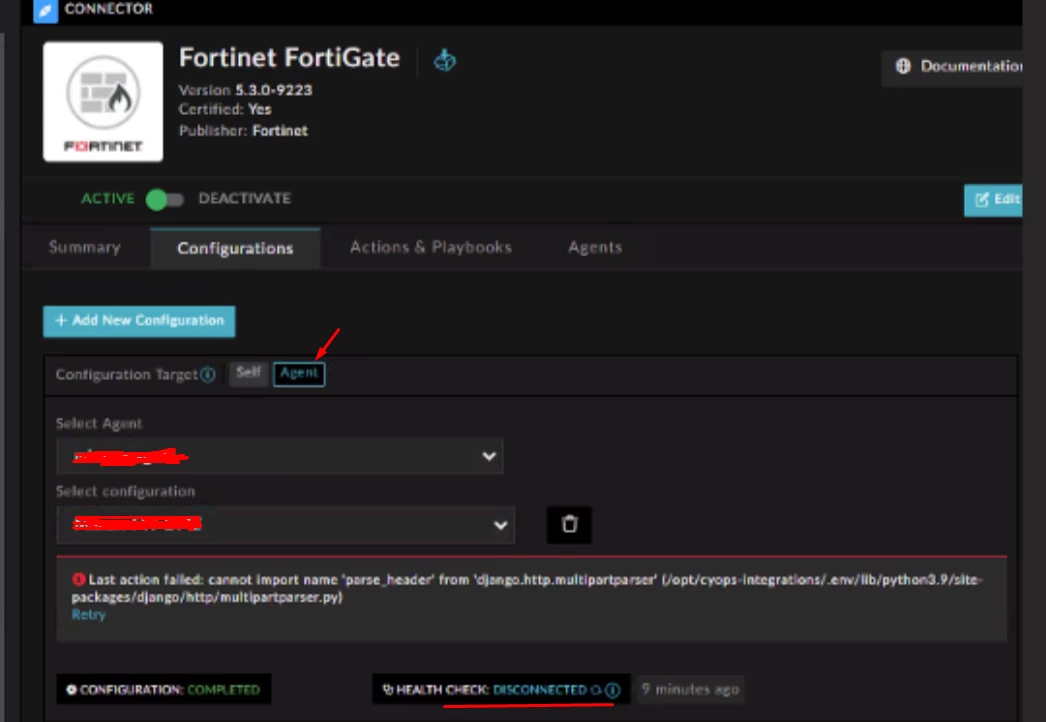Click Add New Configuration button

[x=139, y=321]
